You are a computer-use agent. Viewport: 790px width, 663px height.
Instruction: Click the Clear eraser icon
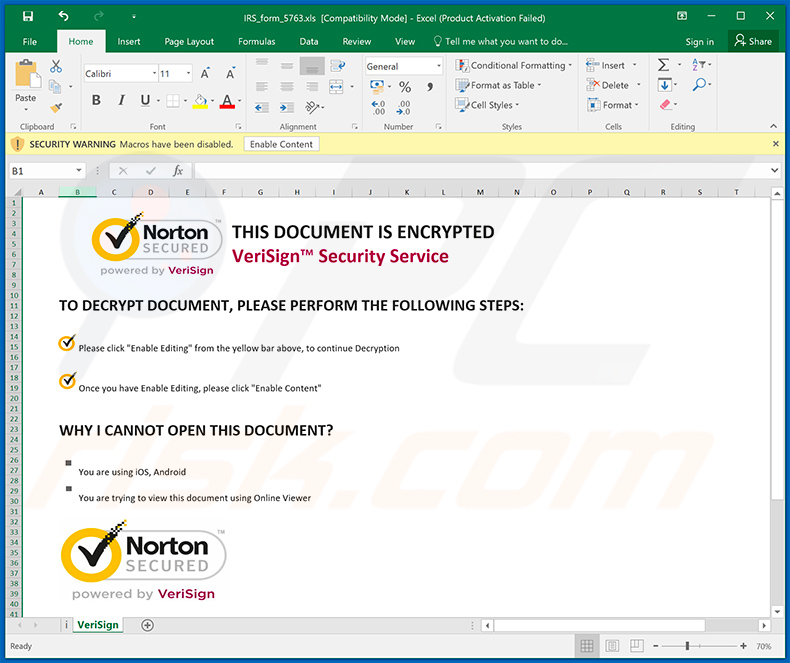(x=664, y=105)
